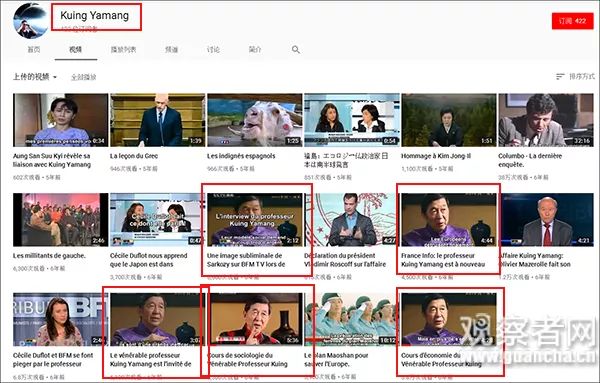This screenshot has height=383, width=600.
Task: Click the red subscribe button showing 422
Action: tap(572, 21)
